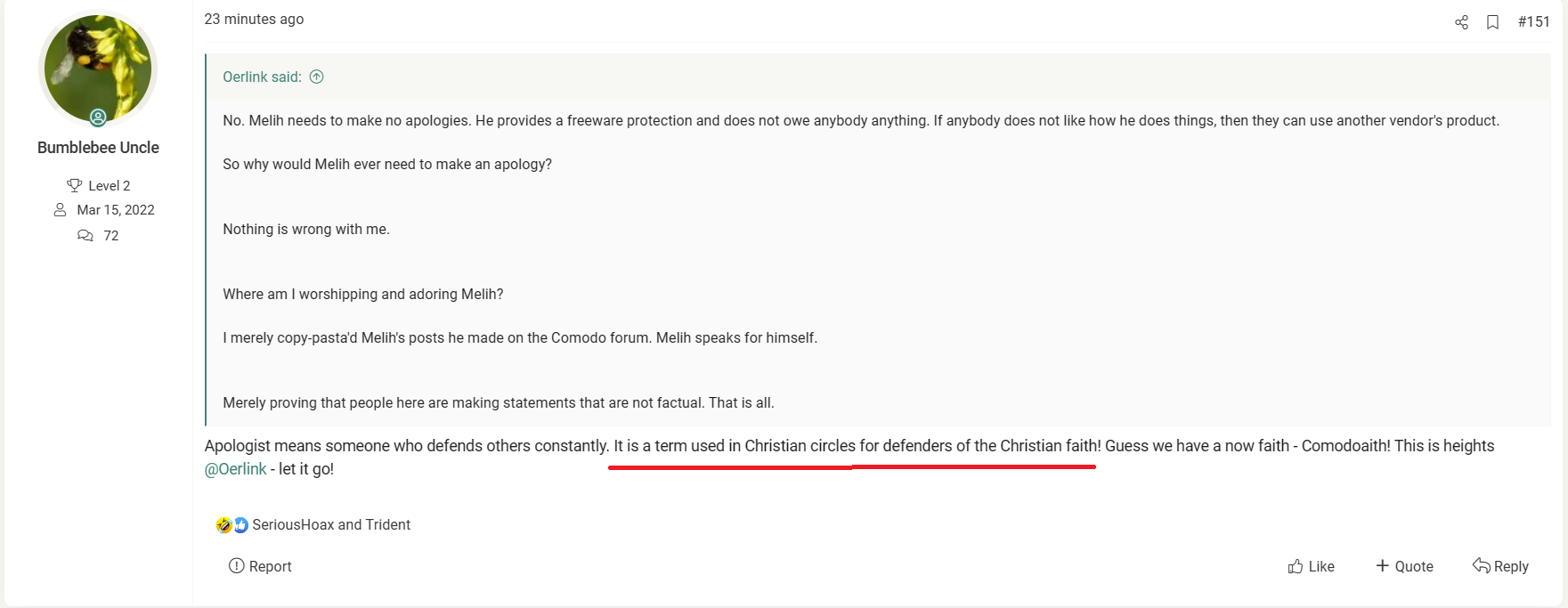1568x608 pixels.
Task: Click the 'Oerlink said:' quote header
Action: [262, 77]
